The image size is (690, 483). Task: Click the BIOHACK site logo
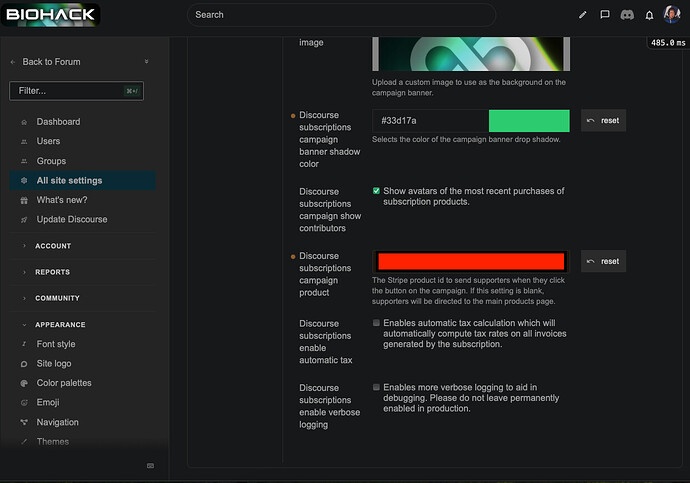coord(50,15)
